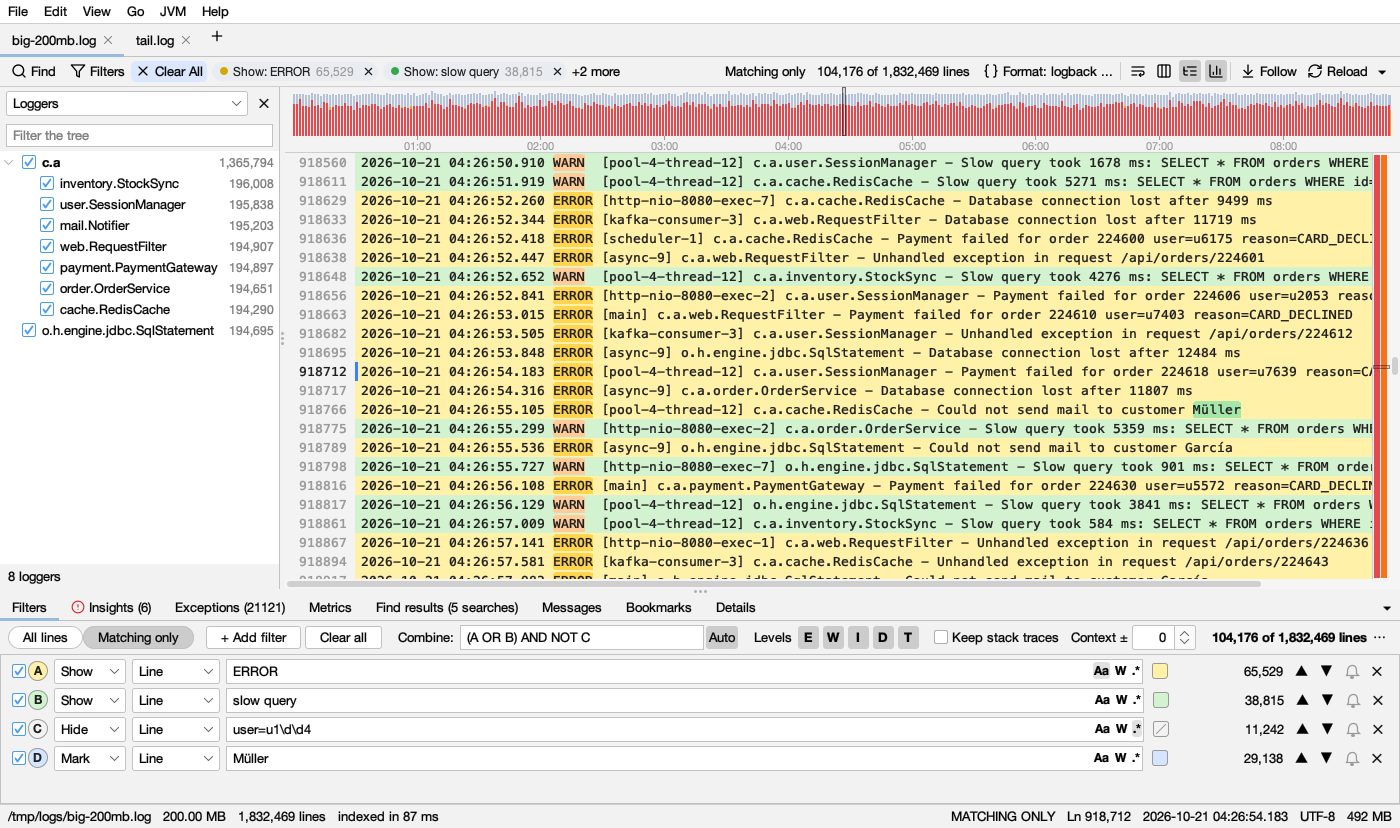Toggle the columns view icon
The image size is (1400, 828).
(1164, 71)
